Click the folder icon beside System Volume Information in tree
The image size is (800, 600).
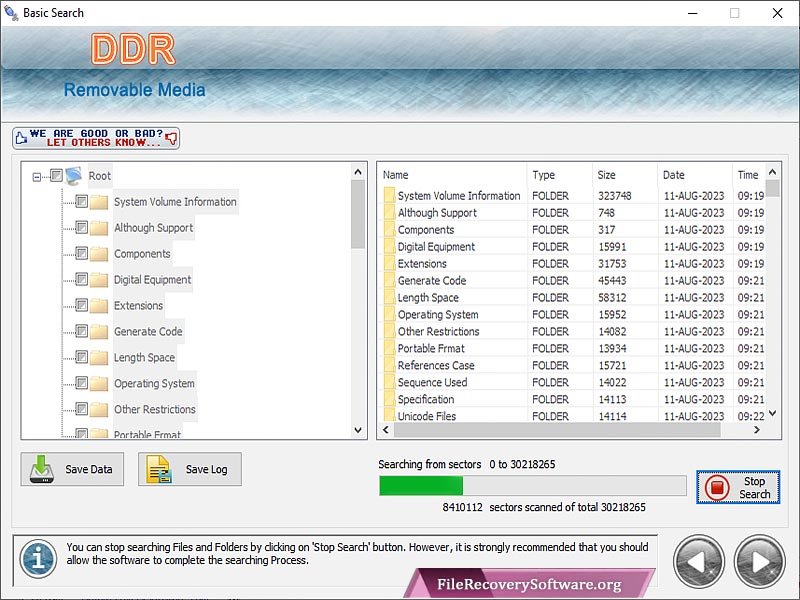pyautogui.click(x=99, y=202)
